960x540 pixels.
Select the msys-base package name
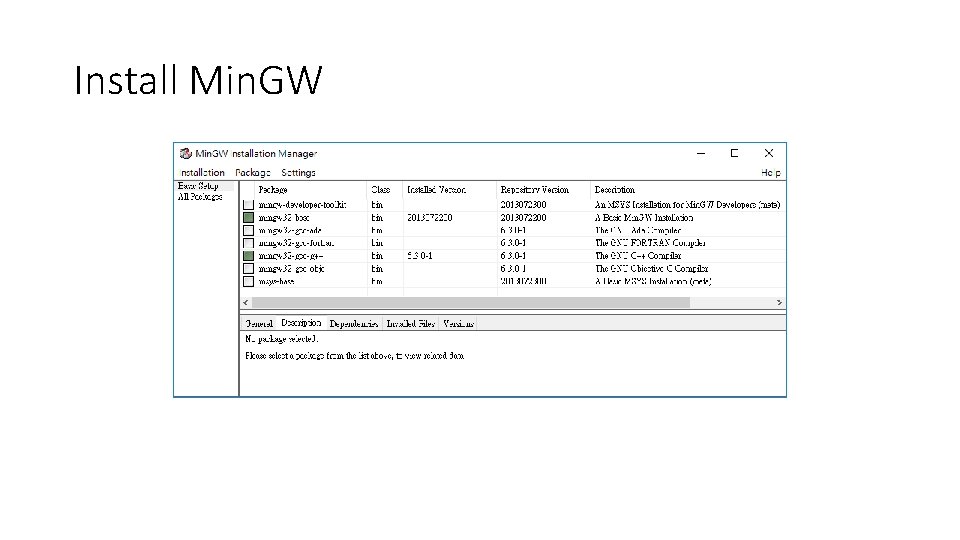coord(276,282)
